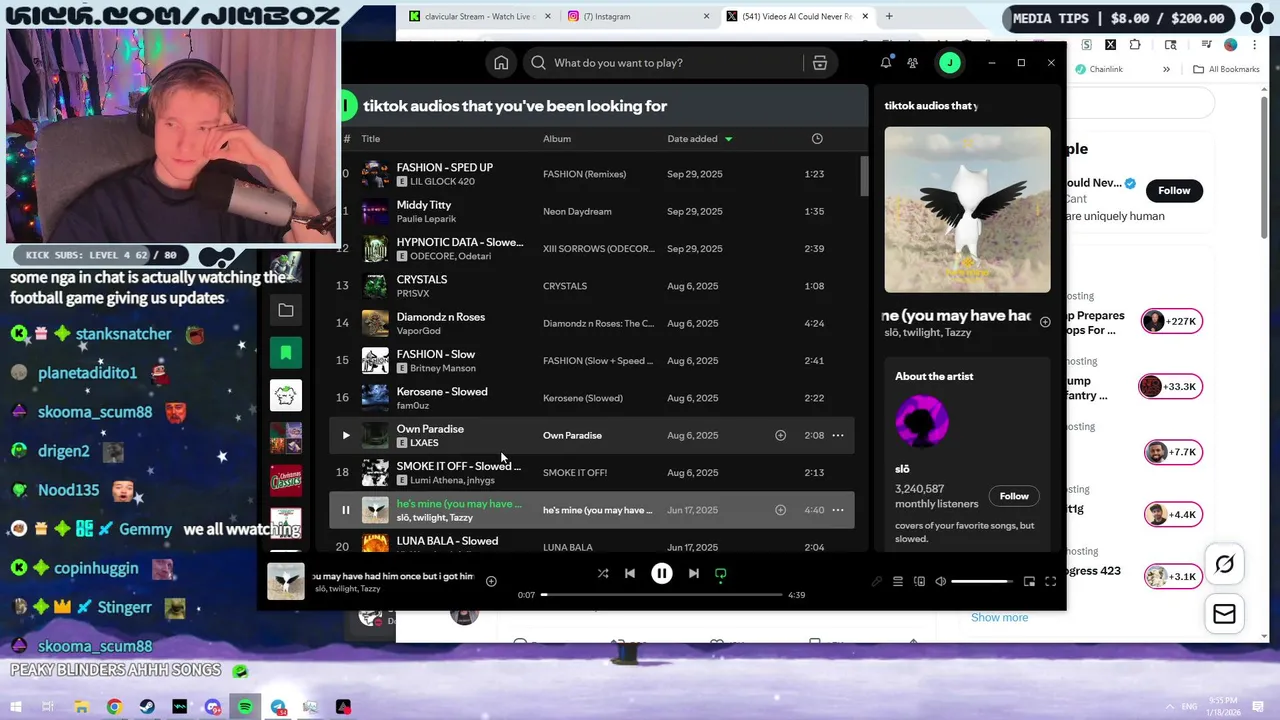Expand hidden bookmarks chevron in Chrome
Viewport: 1280px width, 720px height.
click(1166, 69)
